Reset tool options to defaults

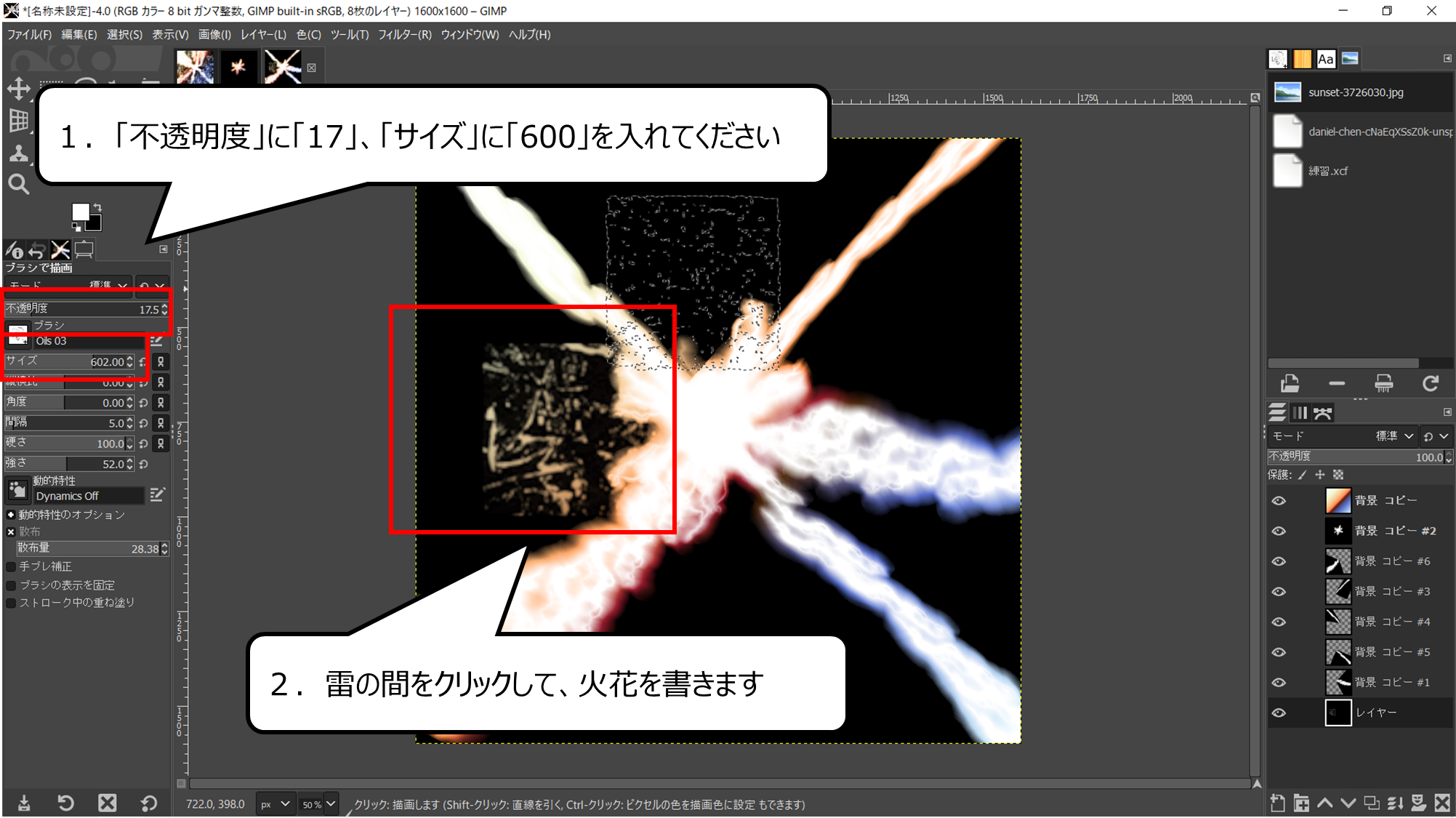[149, 803]
